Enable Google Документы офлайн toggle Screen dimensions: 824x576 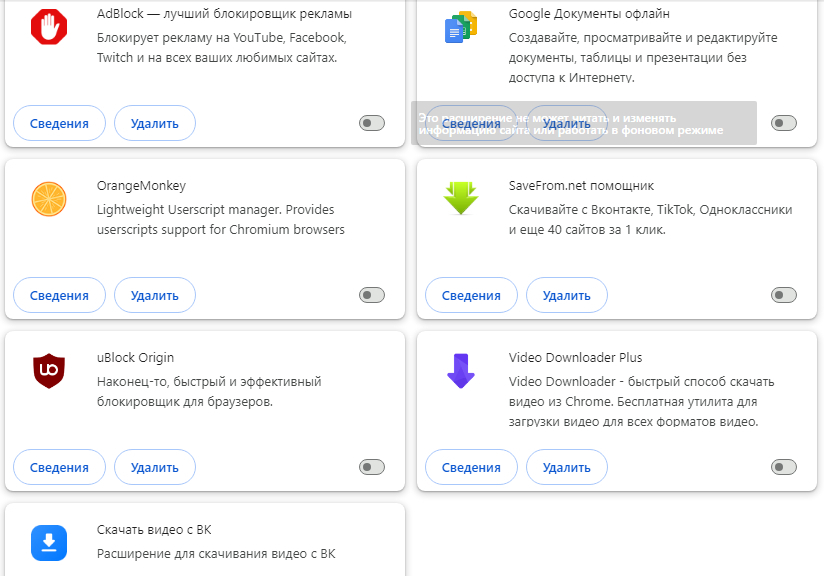[784, 123]
